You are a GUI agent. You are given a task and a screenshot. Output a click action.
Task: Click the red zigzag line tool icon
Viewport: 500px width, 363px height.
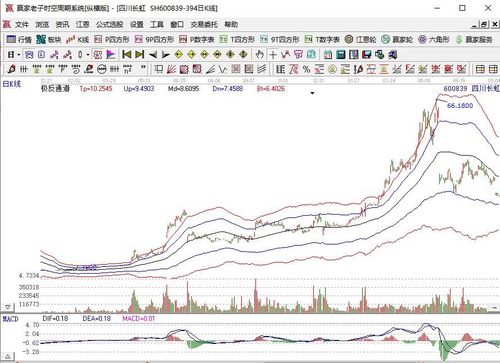(285, 54)
